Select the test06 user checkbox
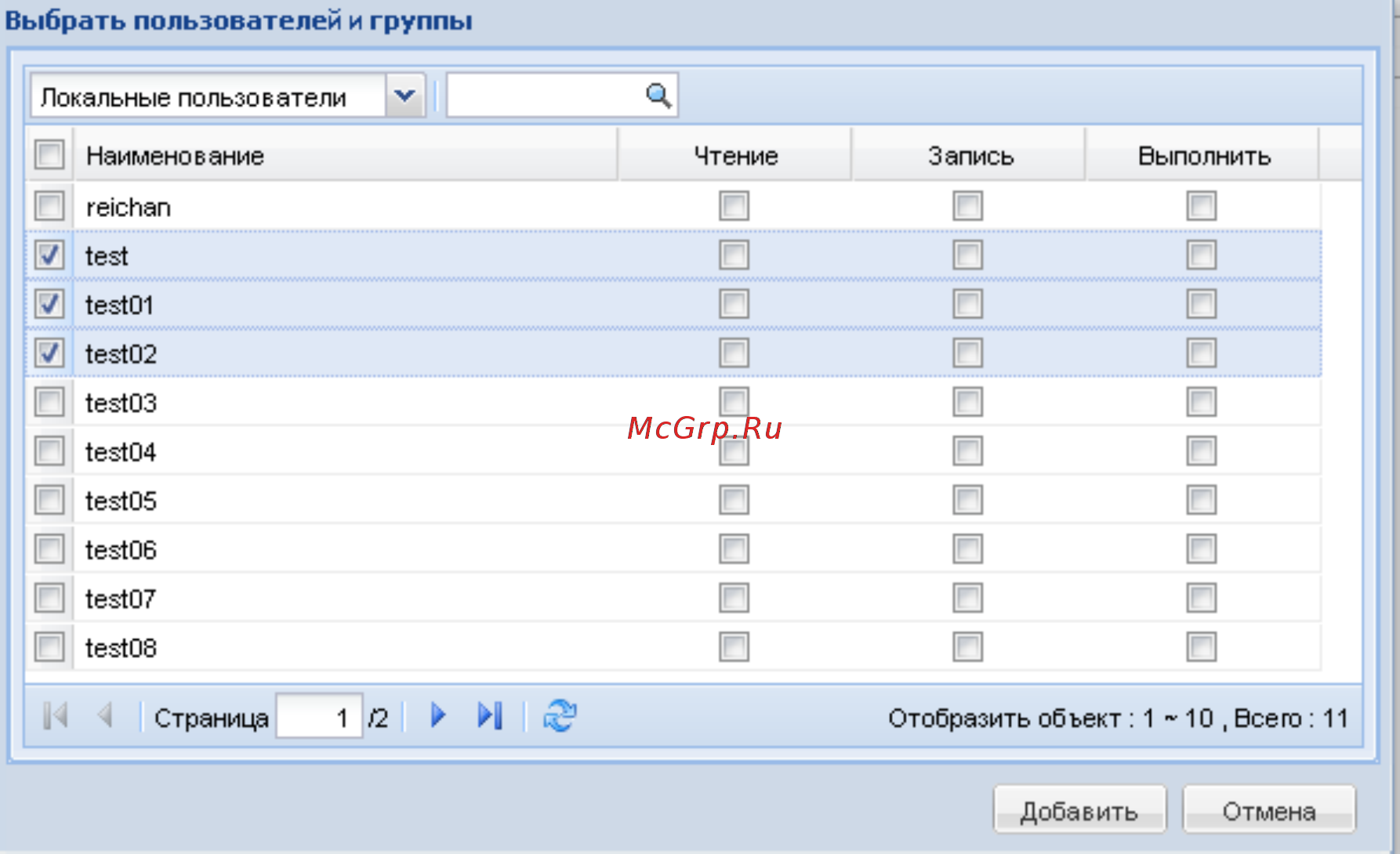 (x=49, y=549)
